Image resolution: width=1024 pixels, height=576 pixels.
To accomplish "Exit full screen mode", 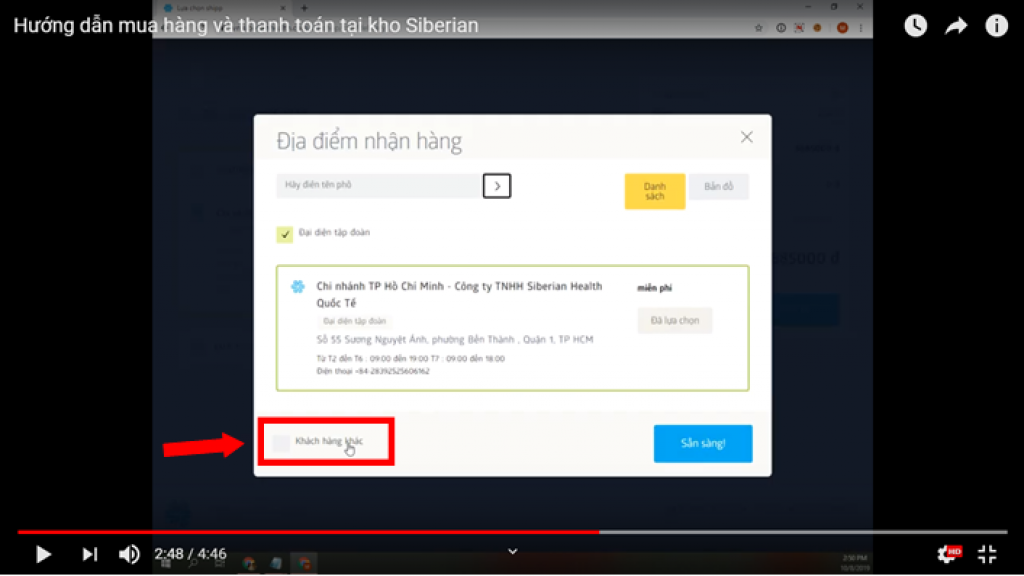I will 987,554.
